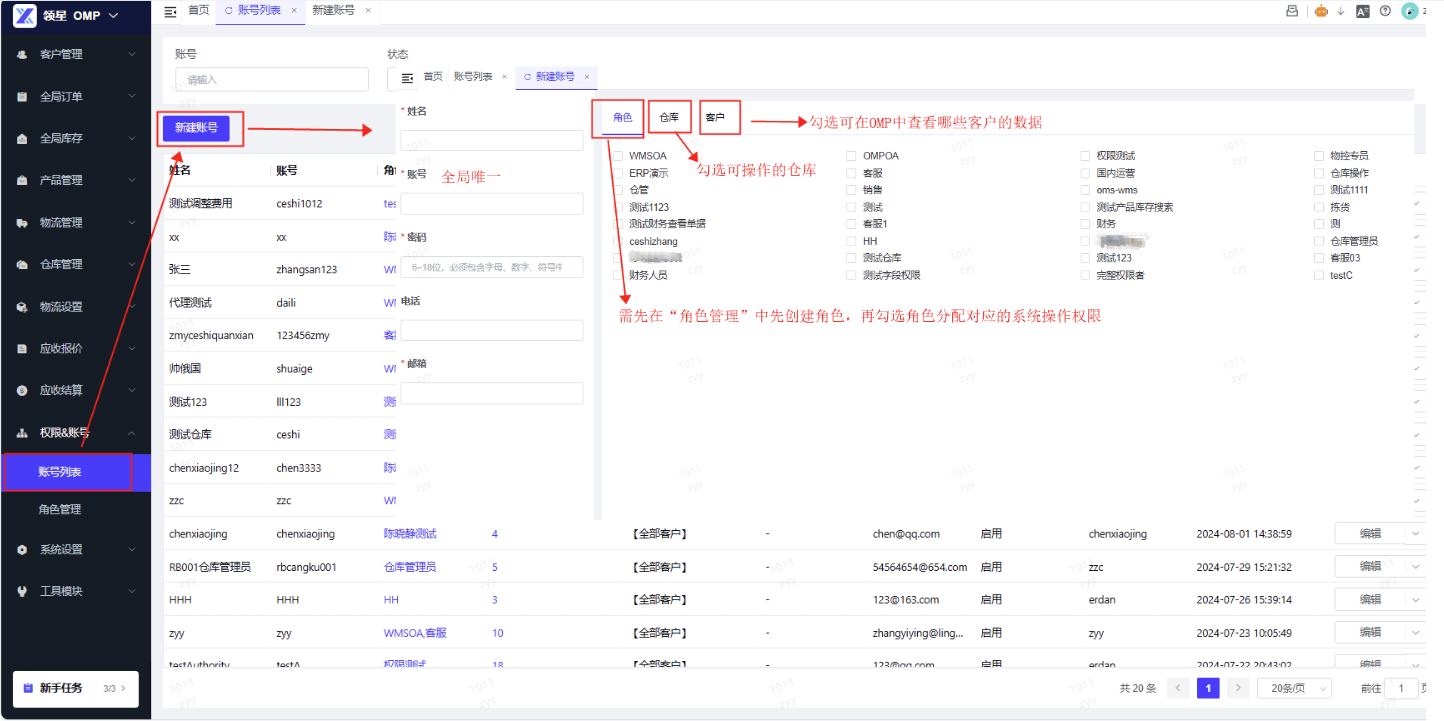
Task: Click the WMSOA,客服 role link in the zyy row
Action: point(415,633)
